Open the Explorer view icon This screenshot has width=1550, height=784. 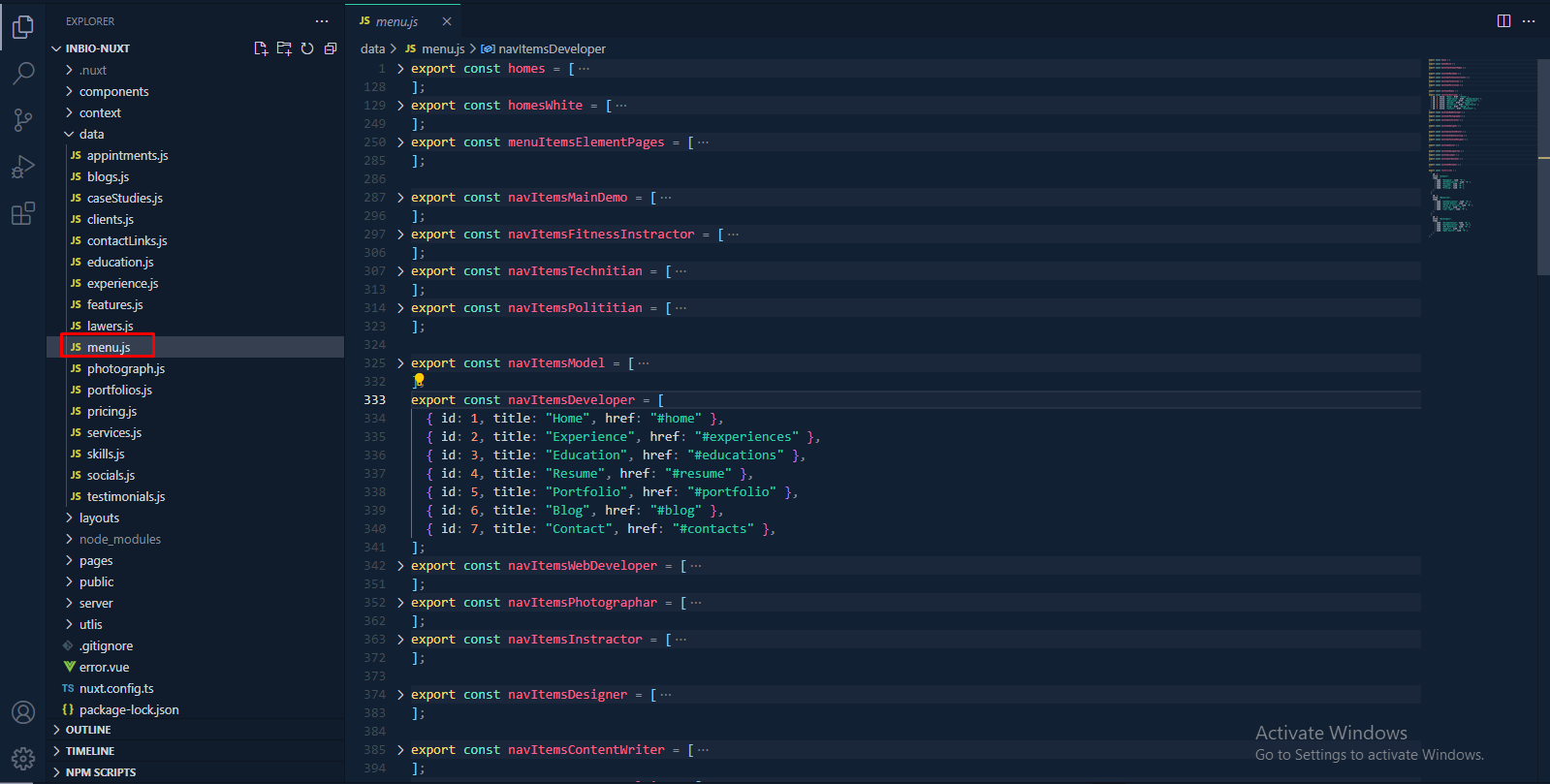(x=23, y=27)
